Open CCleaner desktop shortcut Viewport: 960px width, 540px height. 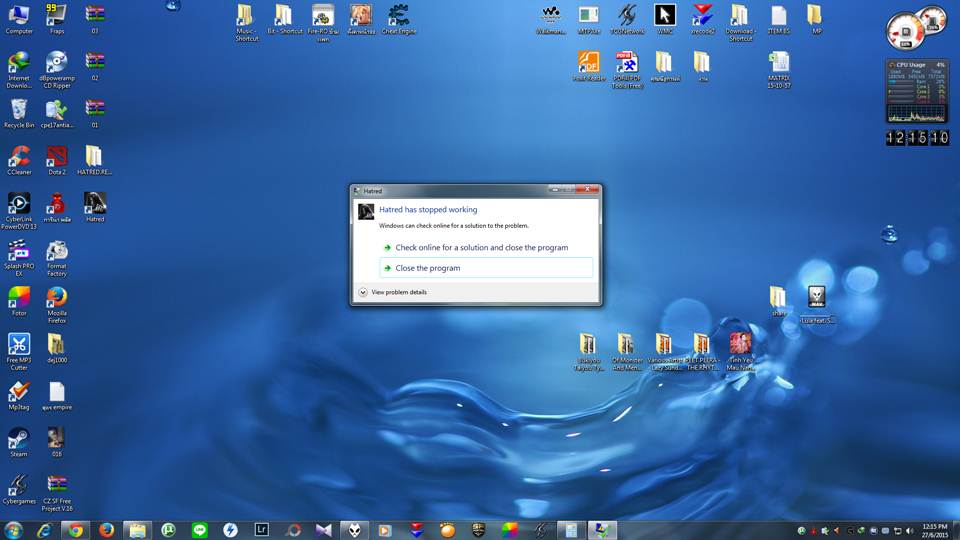pyautogui.click(x=19, y=160)
